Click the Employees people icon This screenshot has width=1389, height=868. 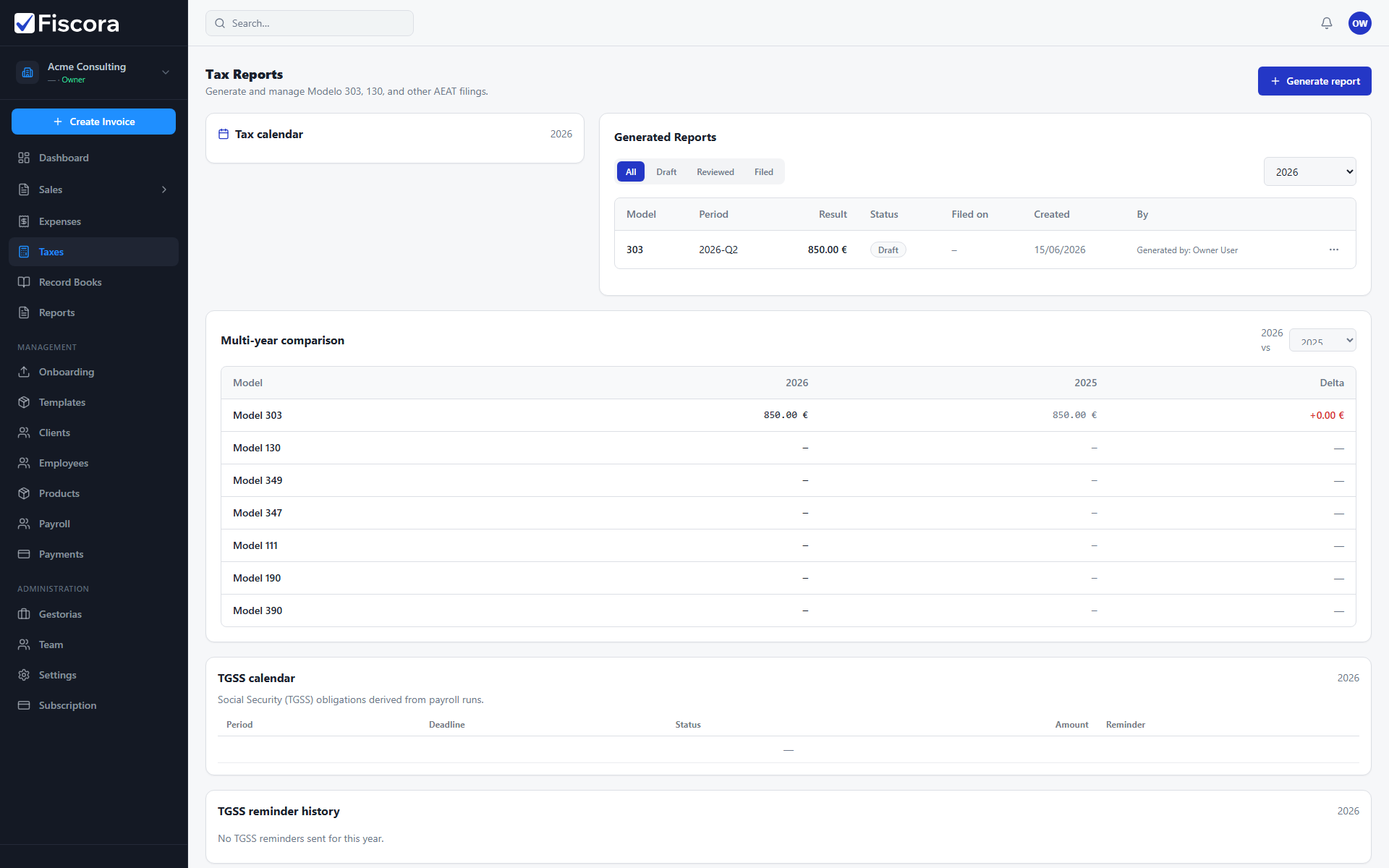24,463
